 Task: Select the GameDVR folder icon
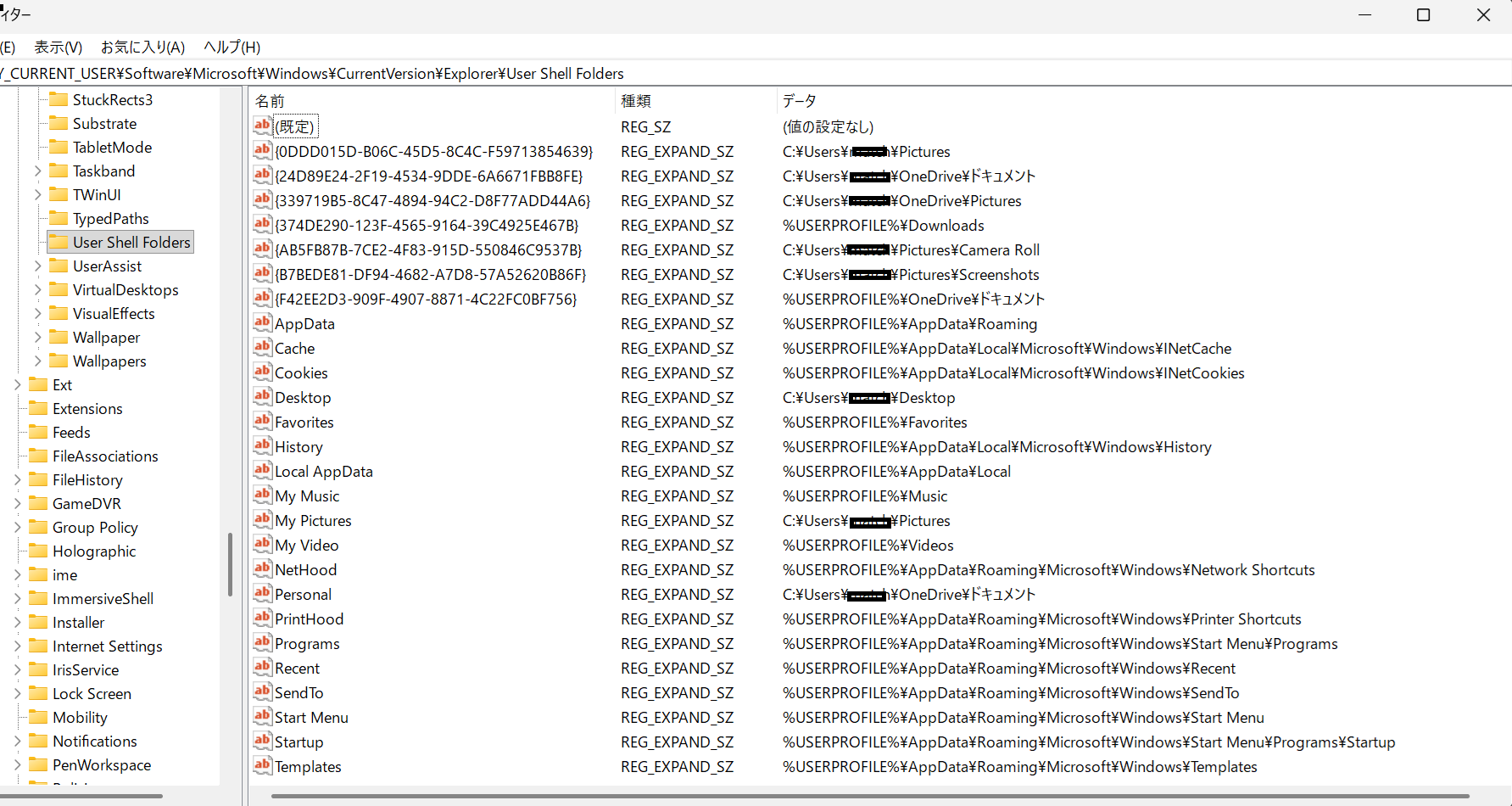pos(38,503)
